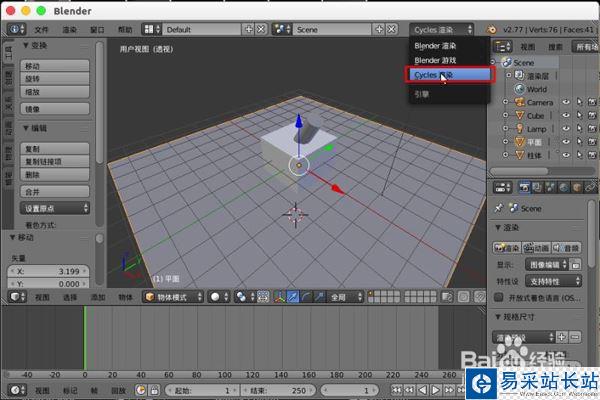The width and height of the screenshot is (600, 400).
Task: Open the scene browser icon before Scene
Action: [282, 29]
